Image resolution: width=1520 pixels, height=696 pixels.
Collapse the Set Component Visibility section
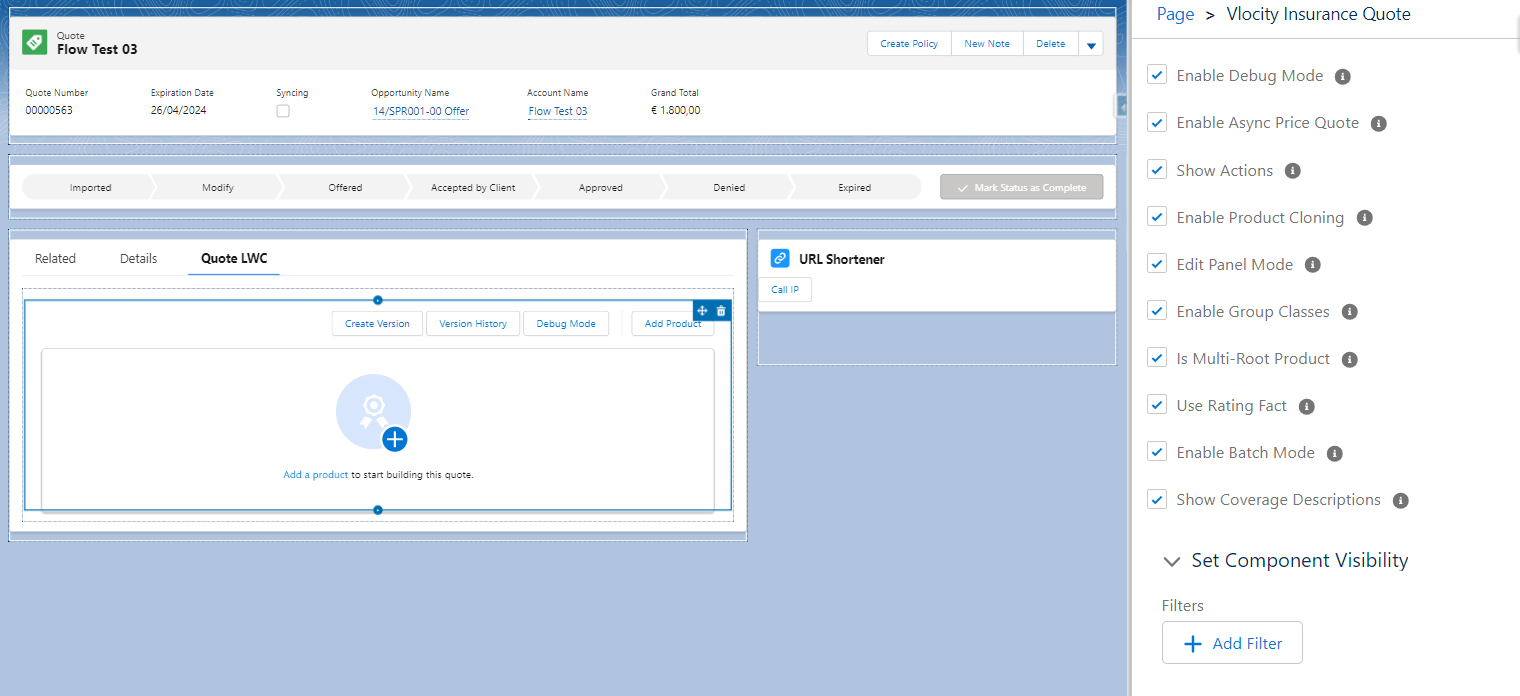coord(1172,562)
